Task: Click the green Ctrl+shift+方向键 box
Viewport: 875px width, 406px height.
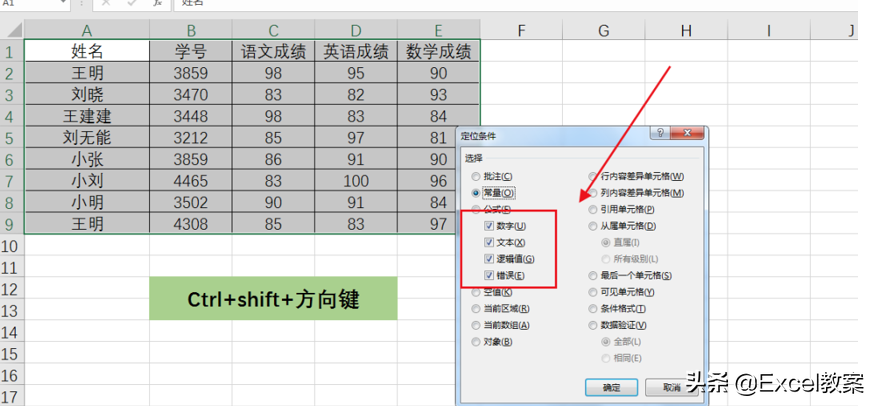Action: (x=273, y=298)
